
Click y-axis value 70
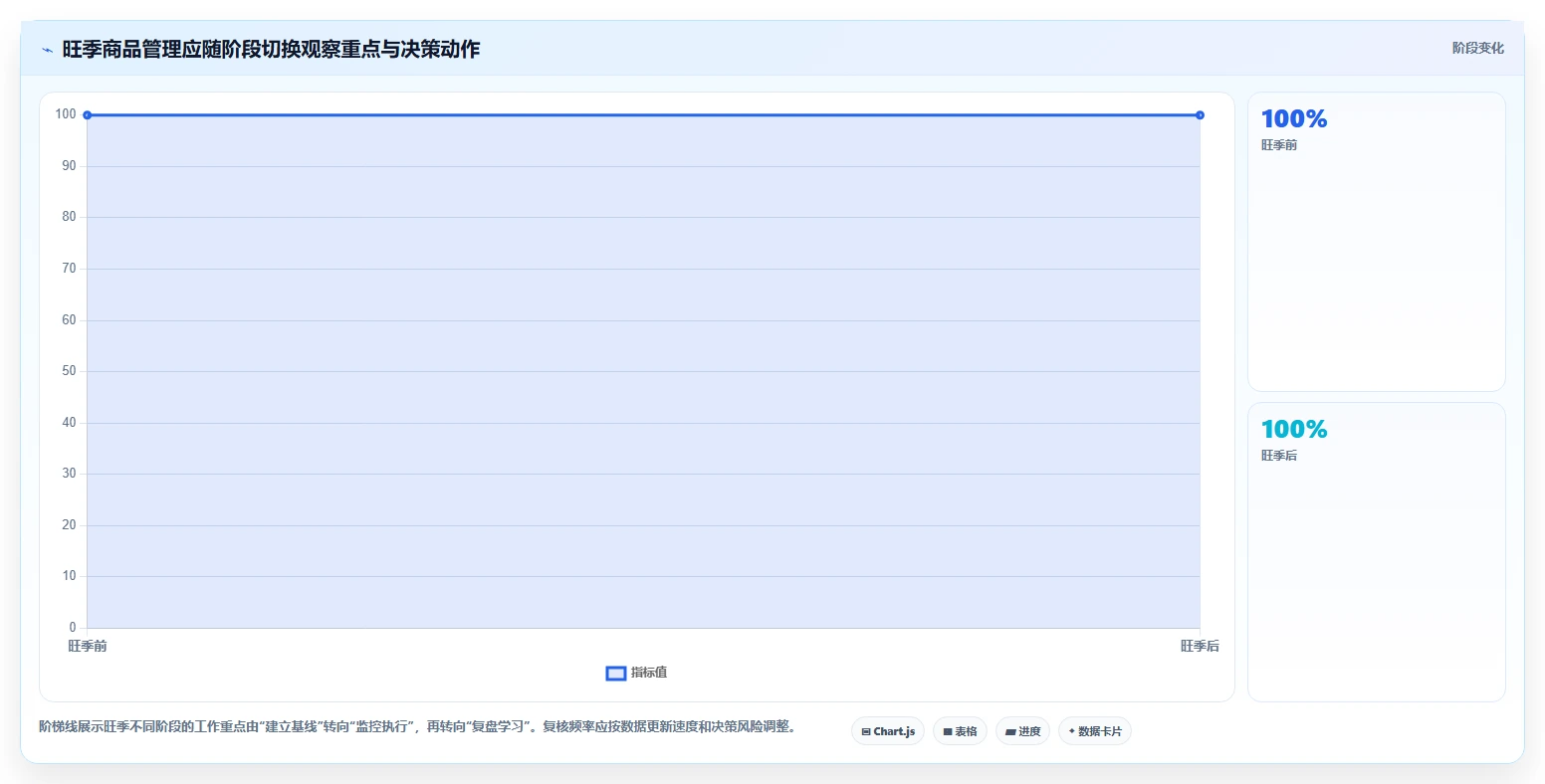click(x=69, y=269)
